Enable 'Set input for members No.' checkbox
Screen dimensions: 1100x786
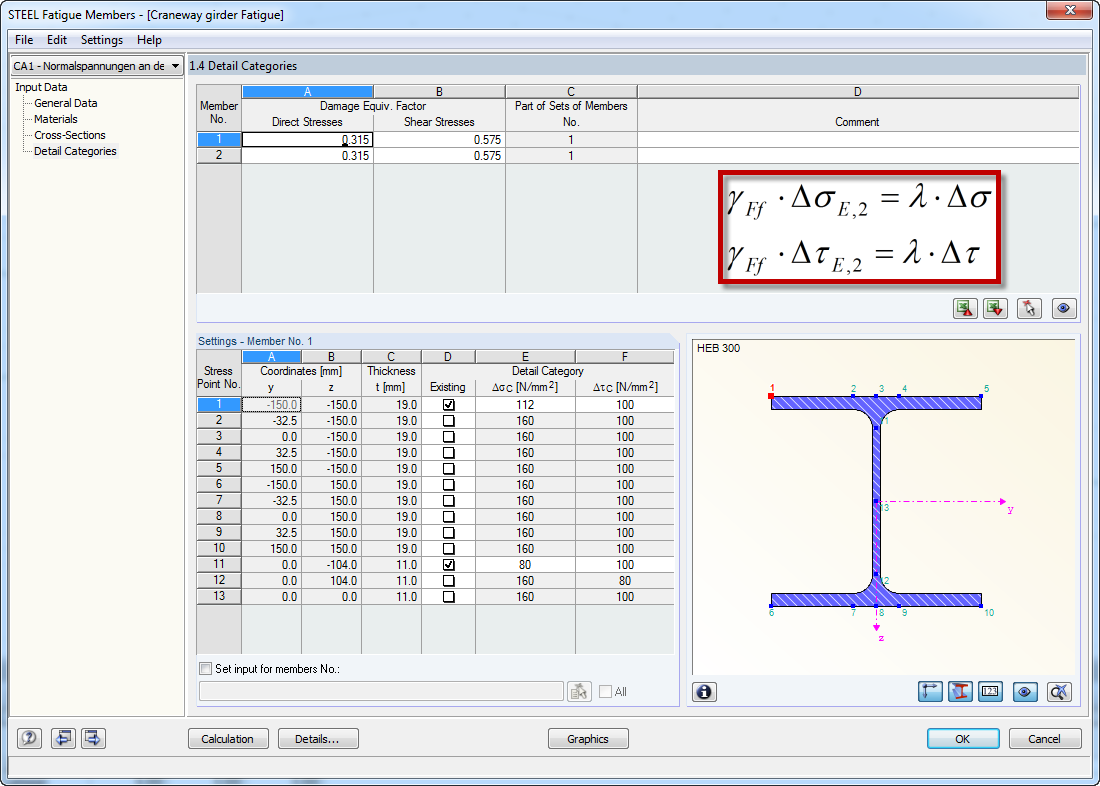click(206, 669)
